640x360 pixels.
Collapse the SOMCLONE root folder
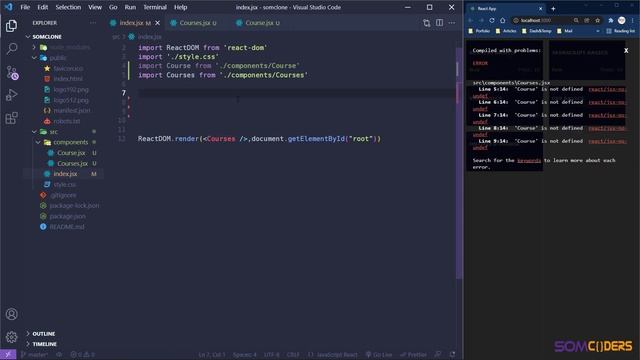click(28, 37)
